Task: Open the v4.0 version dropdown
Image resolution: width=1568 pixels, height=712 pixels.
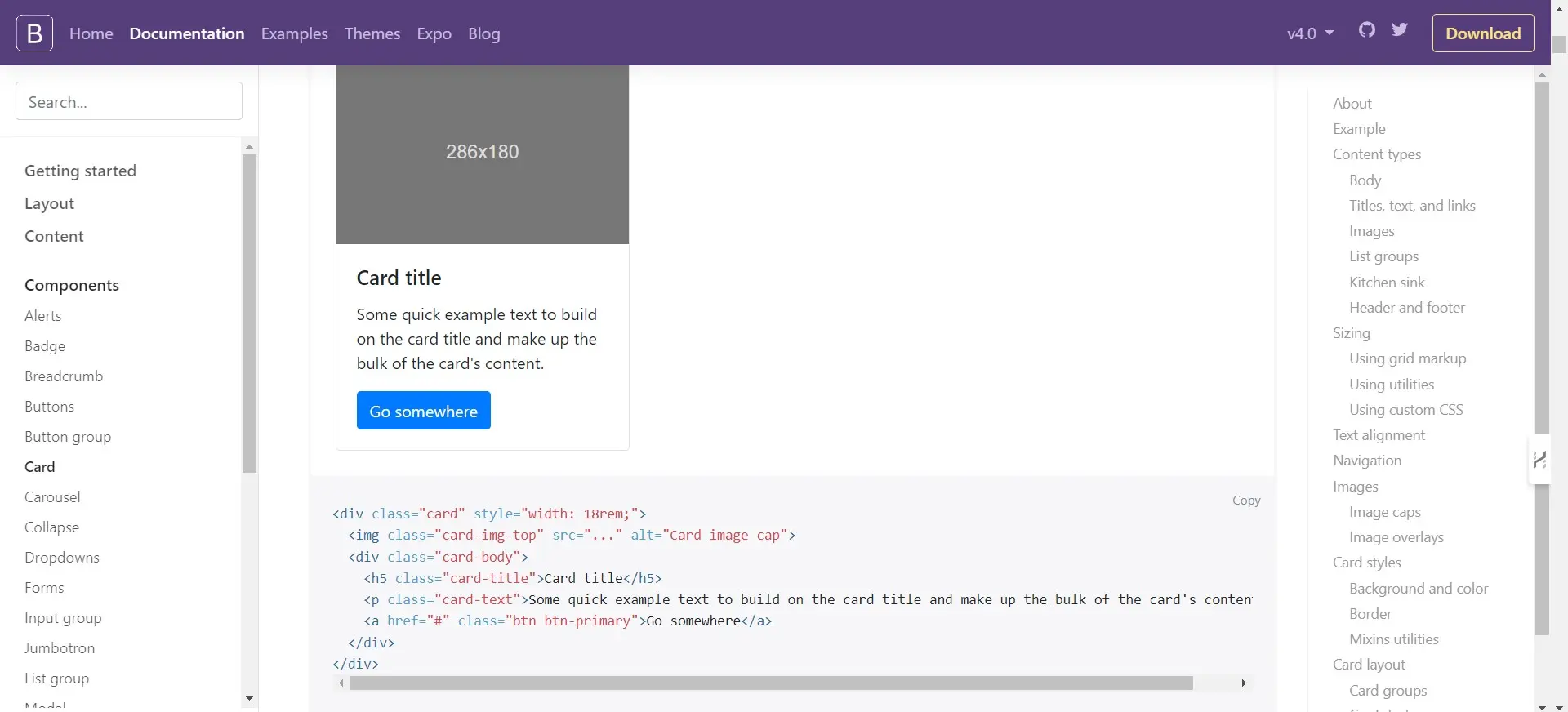Action: tap(1310, 33)
